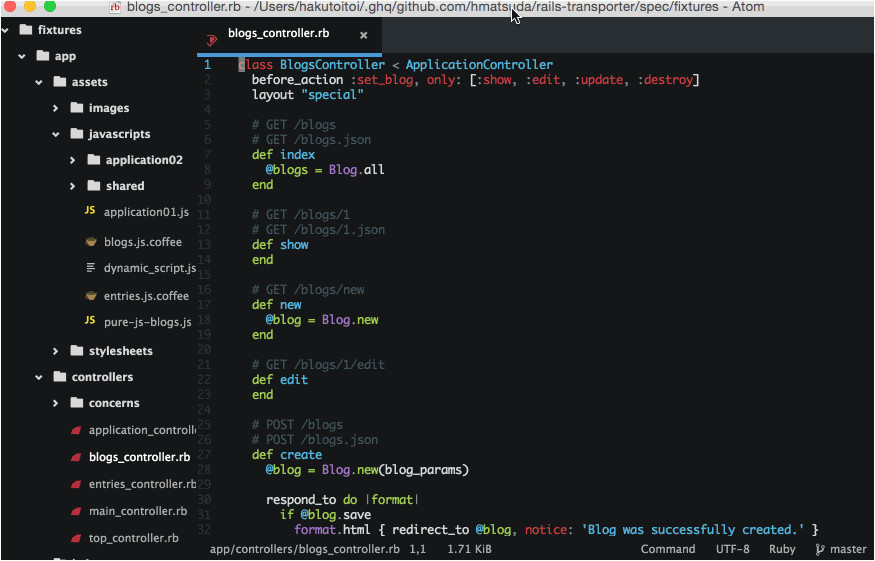Collapse the controllers folder
This screenshot has height=561, width=875.
(x=38, y=377)
